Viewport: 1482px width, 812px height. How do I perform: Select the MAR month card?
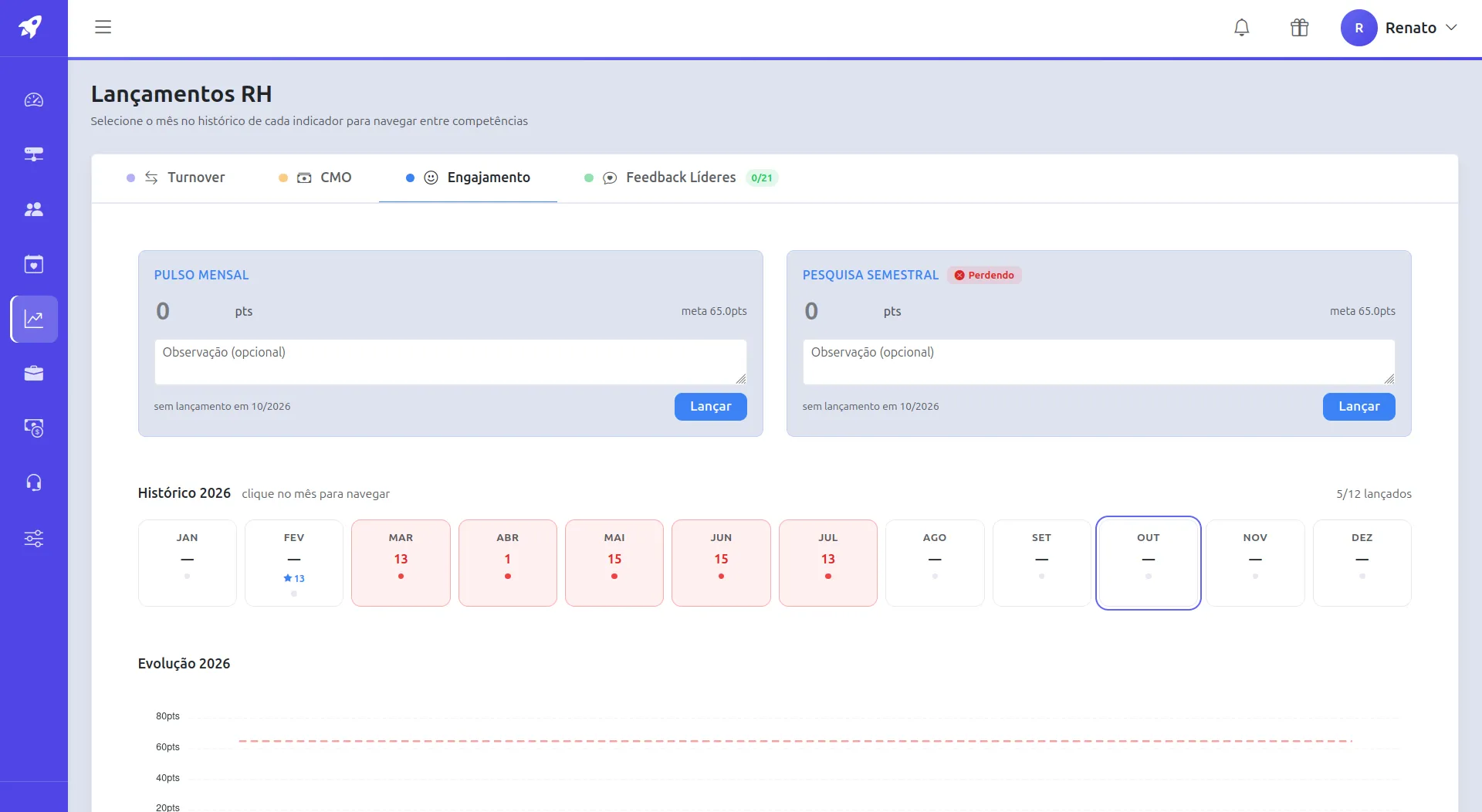click(401, 563)
